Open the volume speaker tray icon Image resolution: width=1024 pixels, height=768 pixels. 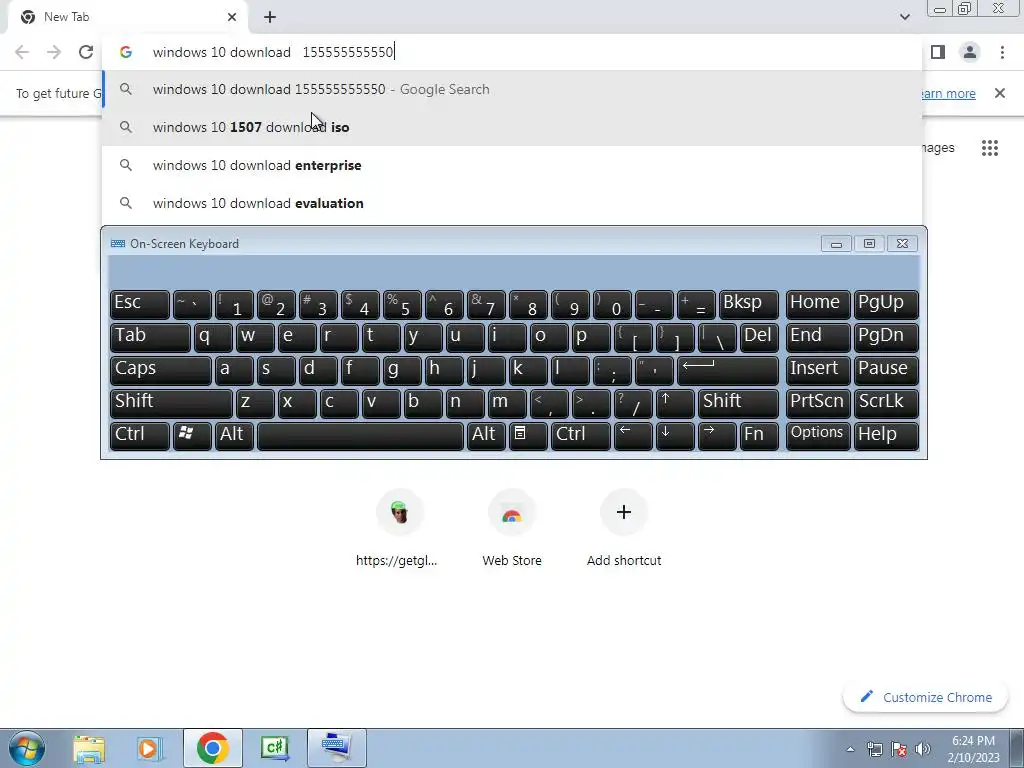click(923, 749)
